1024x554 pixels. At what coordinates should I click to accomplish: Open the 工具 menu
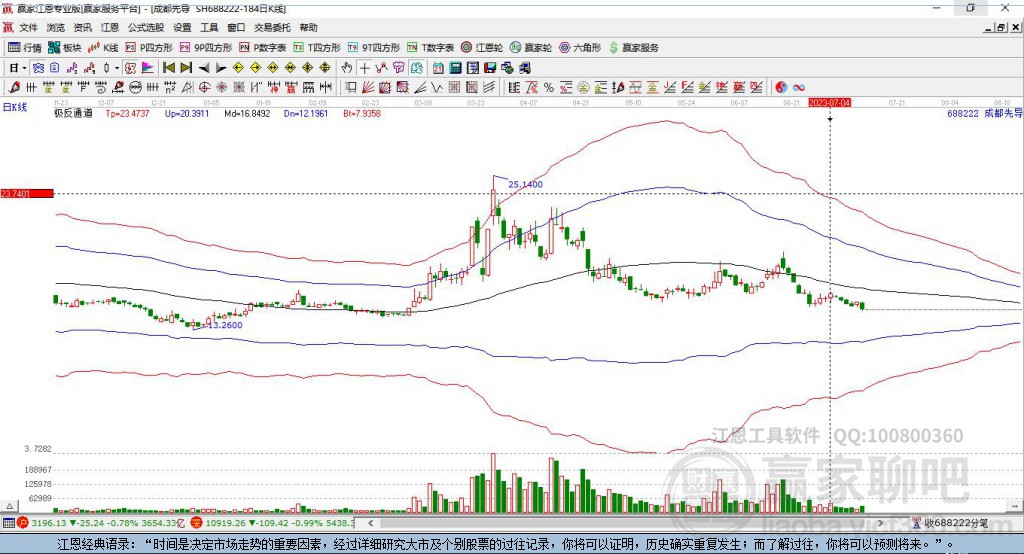209,27
